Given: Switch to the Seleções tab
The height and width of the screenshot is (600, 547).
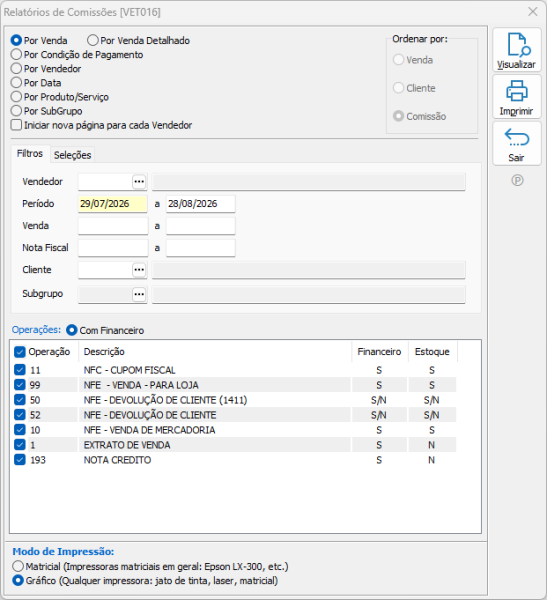Looking at the screenshot, I should coord(72,155).
